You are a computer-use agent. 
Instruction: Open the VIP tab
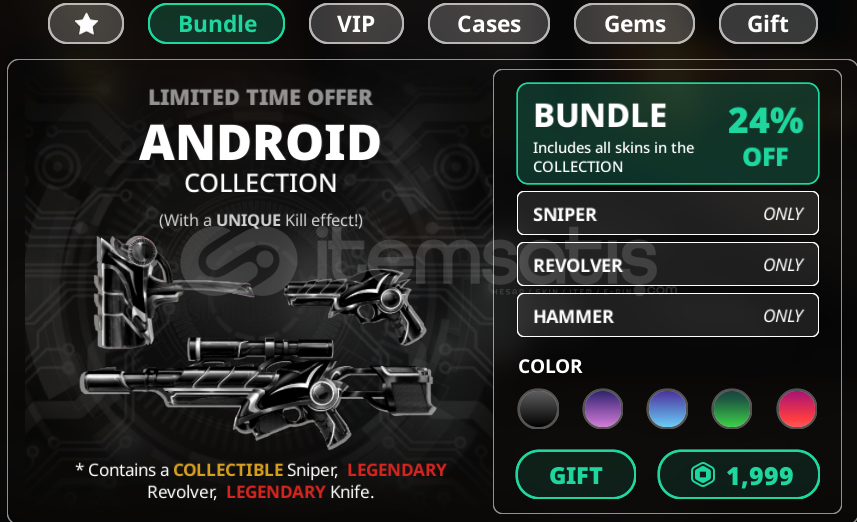356,24
